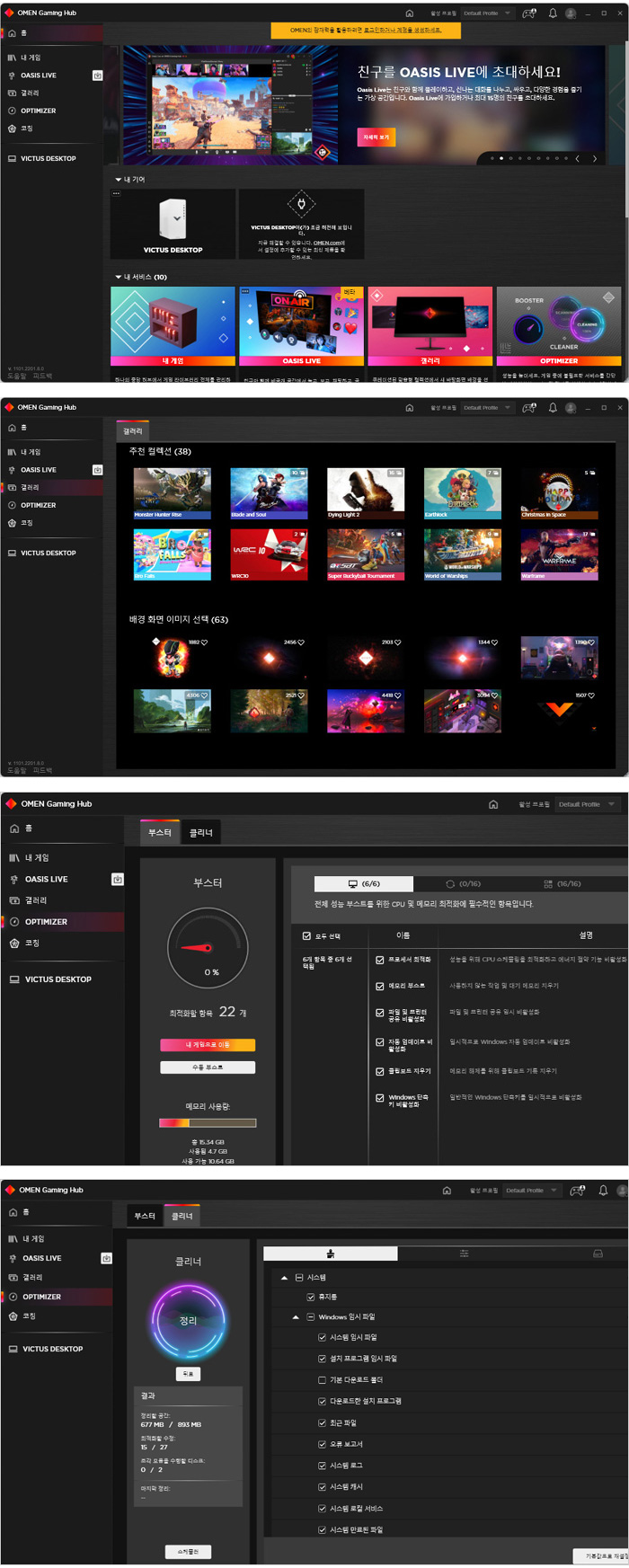The height and width of the screenshot is (1568, 629).
Task: Select the monitor icon (6/6) booster category
Action: (363, 883)
